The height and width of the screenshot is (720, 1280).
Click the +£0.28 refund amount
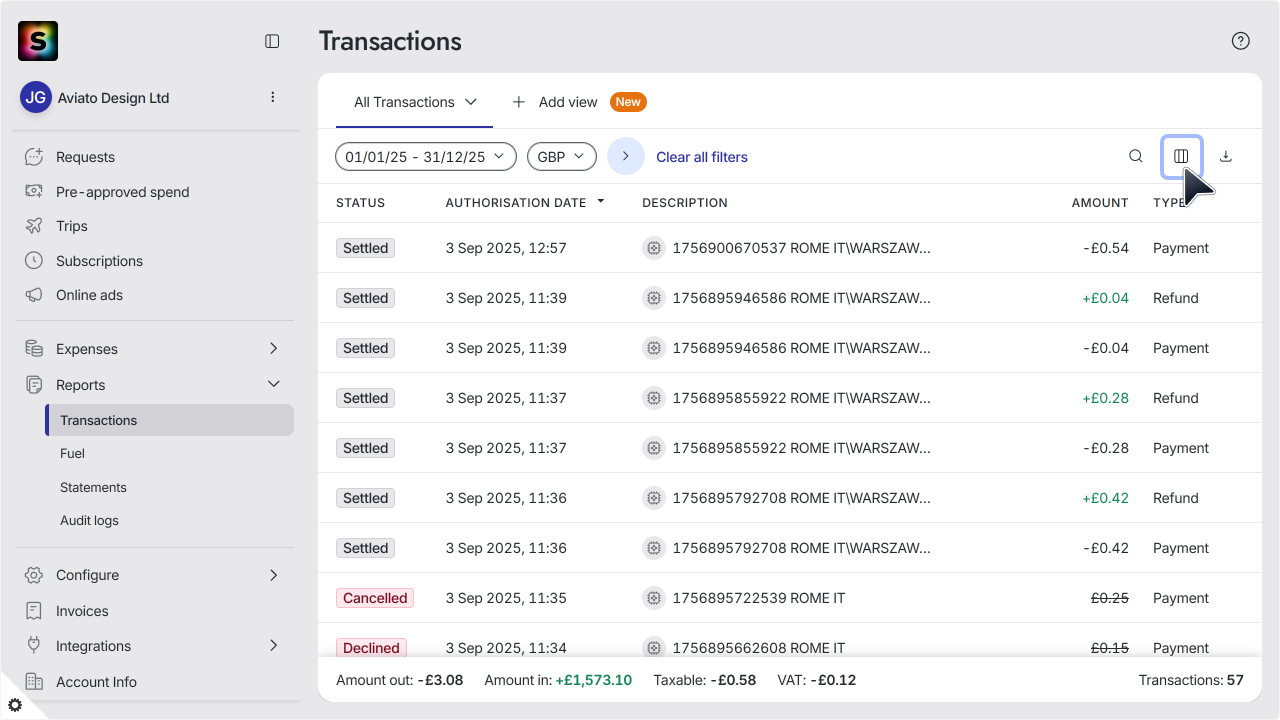tap(1105, 398)
